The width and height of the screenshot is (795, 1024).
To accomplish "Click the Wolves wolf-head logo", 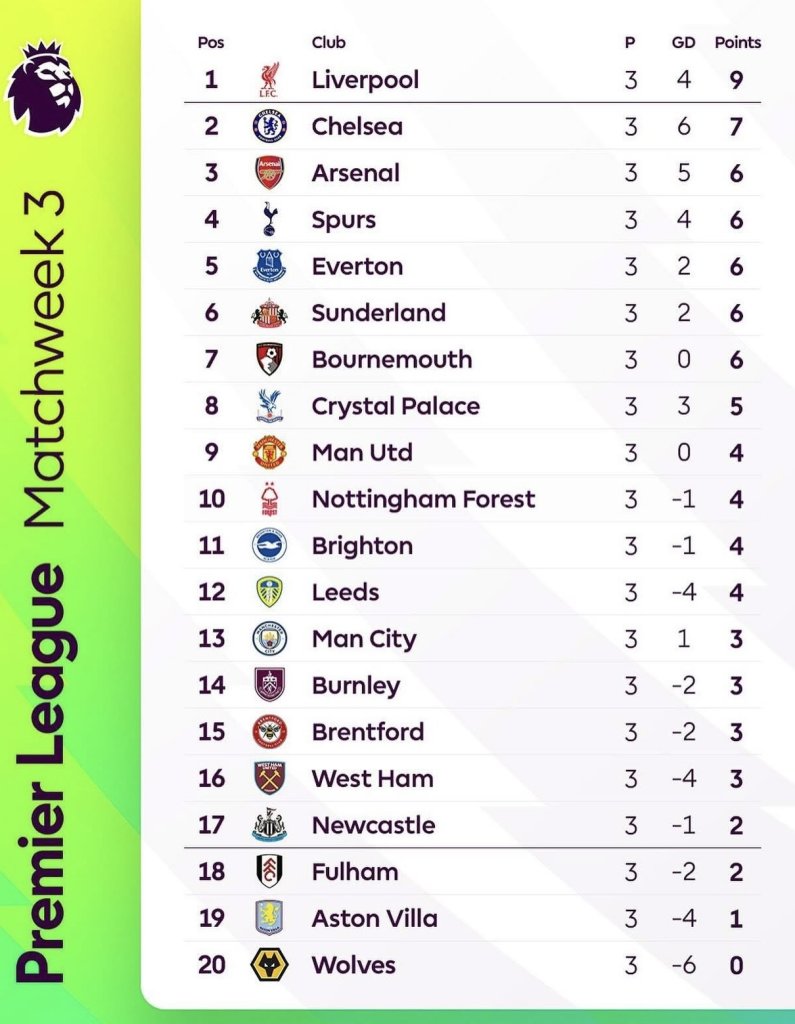I will point(269,965).
